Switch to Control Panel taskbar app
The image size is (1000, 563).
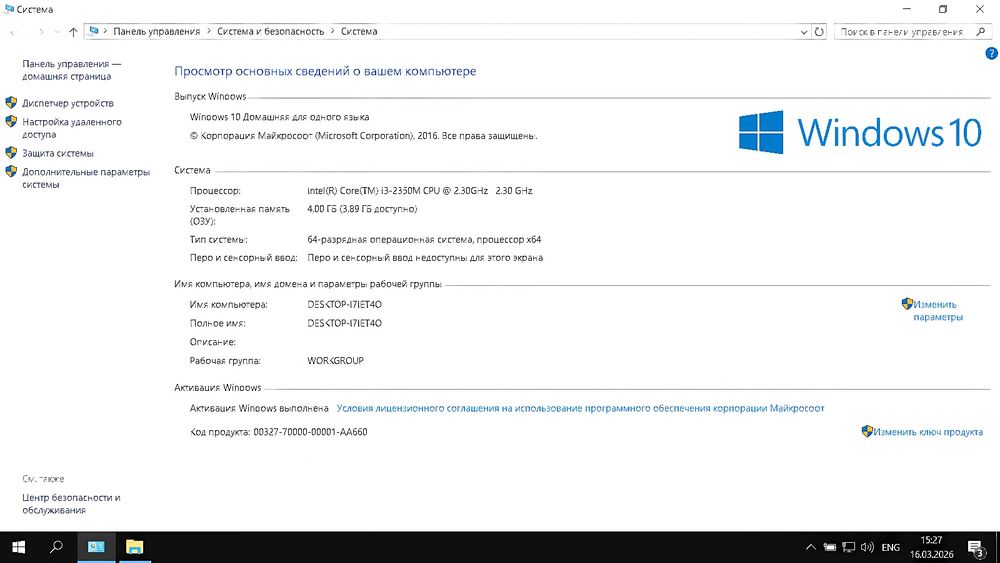(x=96, y=547)
